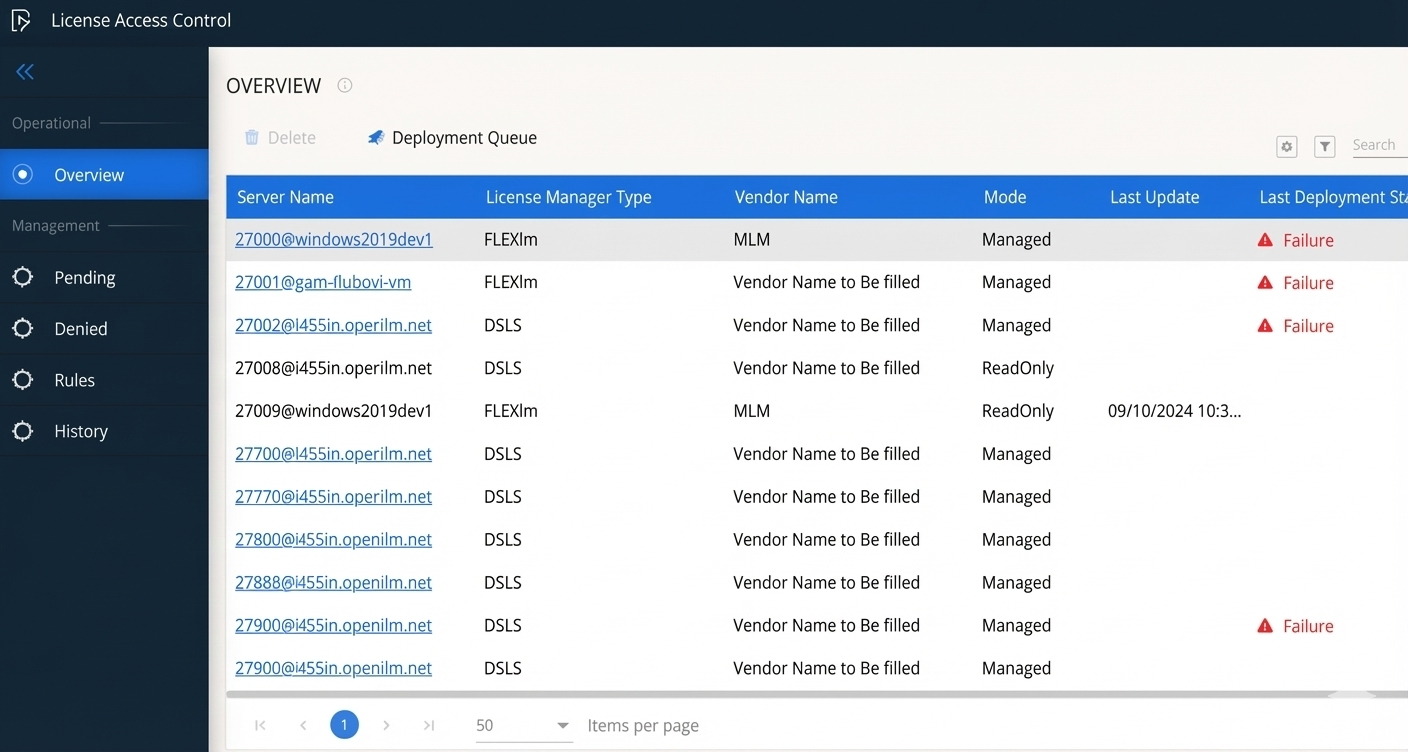Click the OVERVIEW page heading
Screen dimensions: 1408x752
click(274, 86)
